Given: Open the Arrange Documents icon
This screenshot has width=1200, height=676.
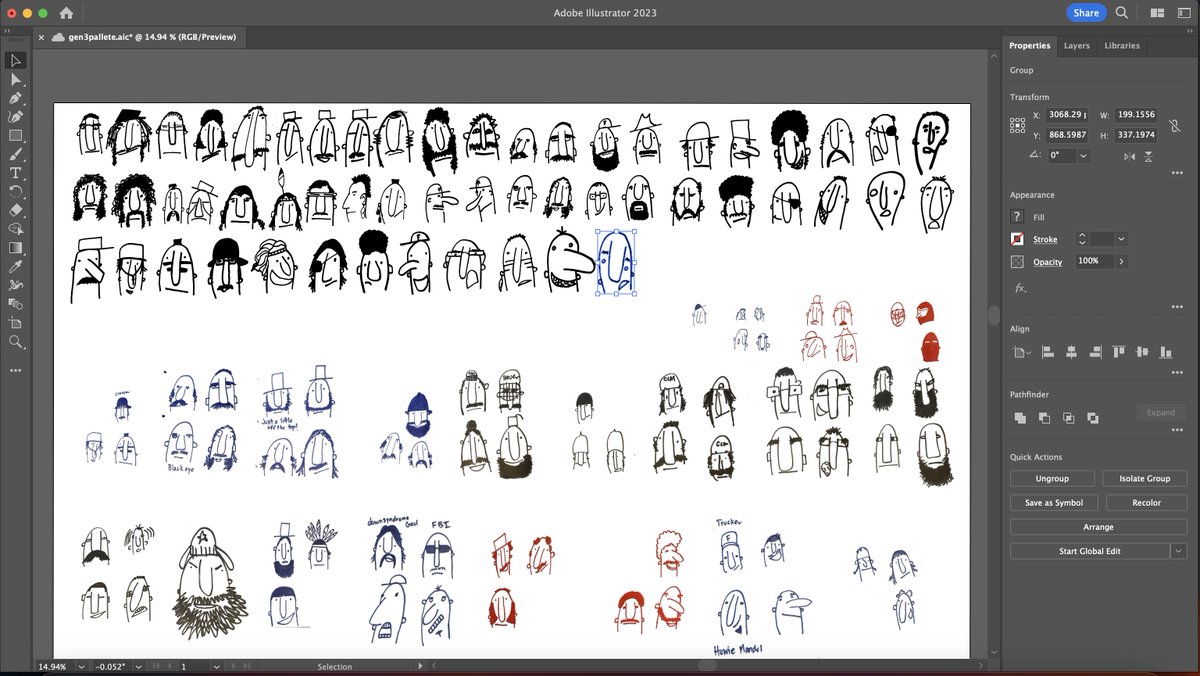Looking at the screenshot, I should pyautogui.click(x=1158, y=13).
